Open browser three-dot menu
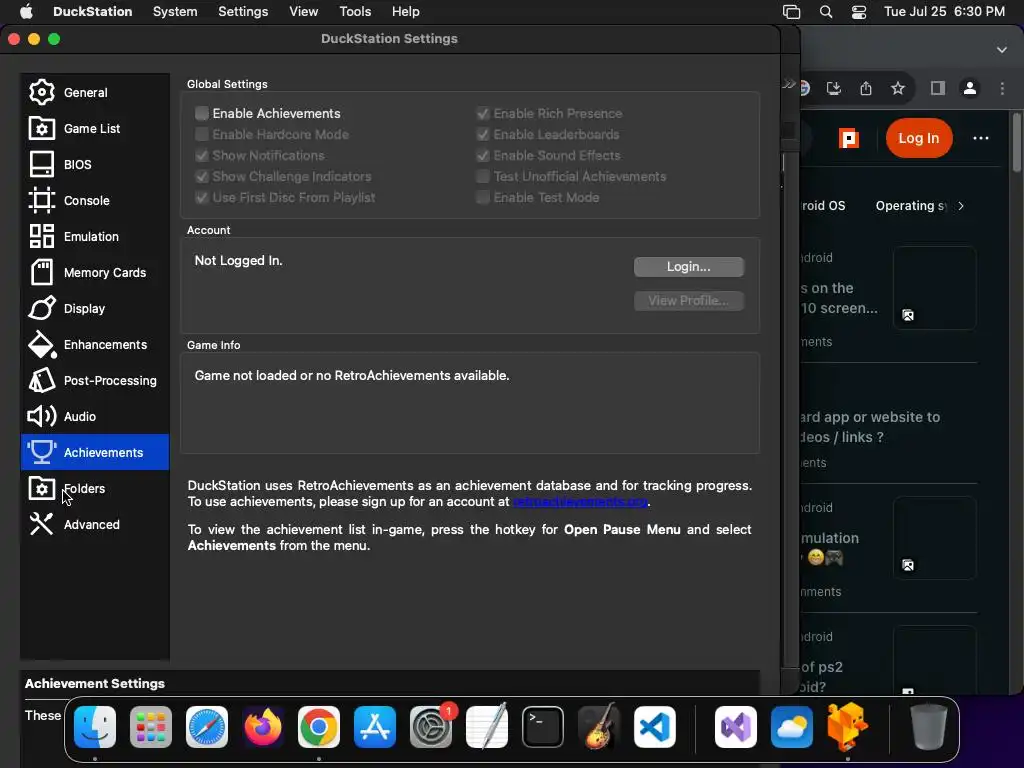Image resolution: width=1024 pixels, height=768 pixels. coord(1002,88)
